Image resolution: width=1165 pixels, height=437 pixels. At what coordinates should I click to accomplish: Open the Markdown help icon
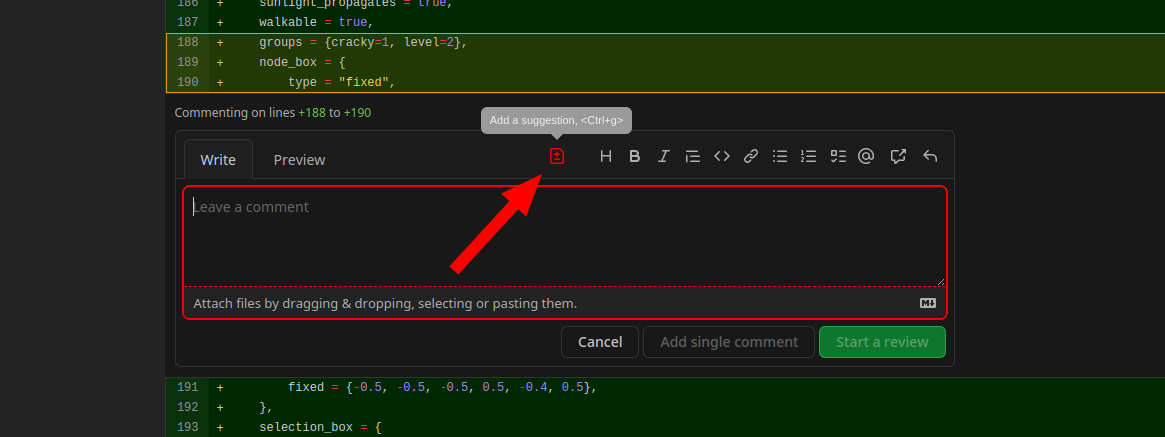(x=928, y=303)
